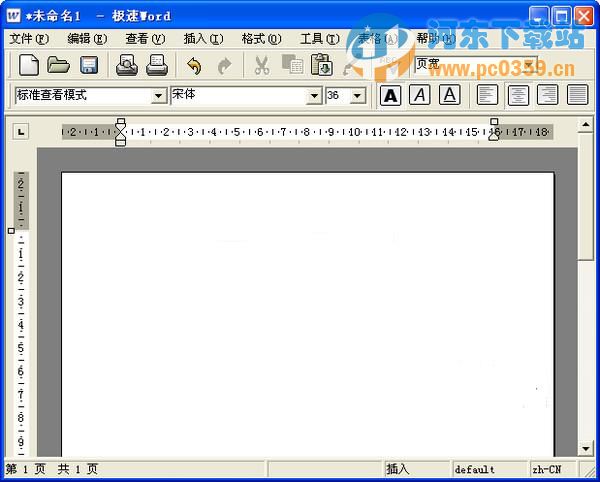
Task: Click the L tab-stop type selector
Action: 21,132
